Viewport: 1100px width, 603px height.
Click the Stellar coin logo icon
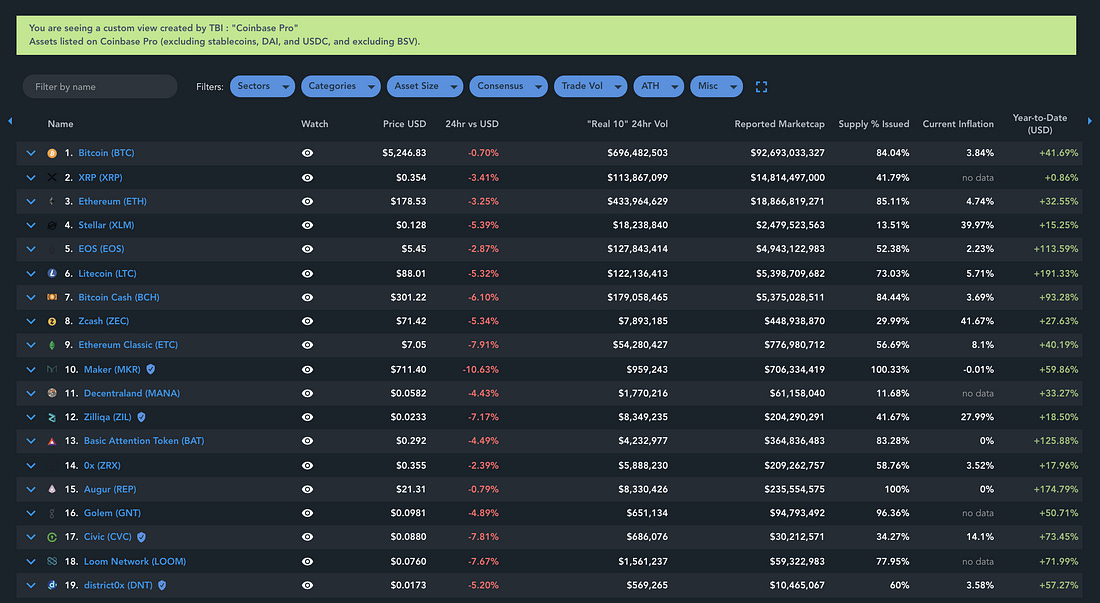[x=52, y=225]
